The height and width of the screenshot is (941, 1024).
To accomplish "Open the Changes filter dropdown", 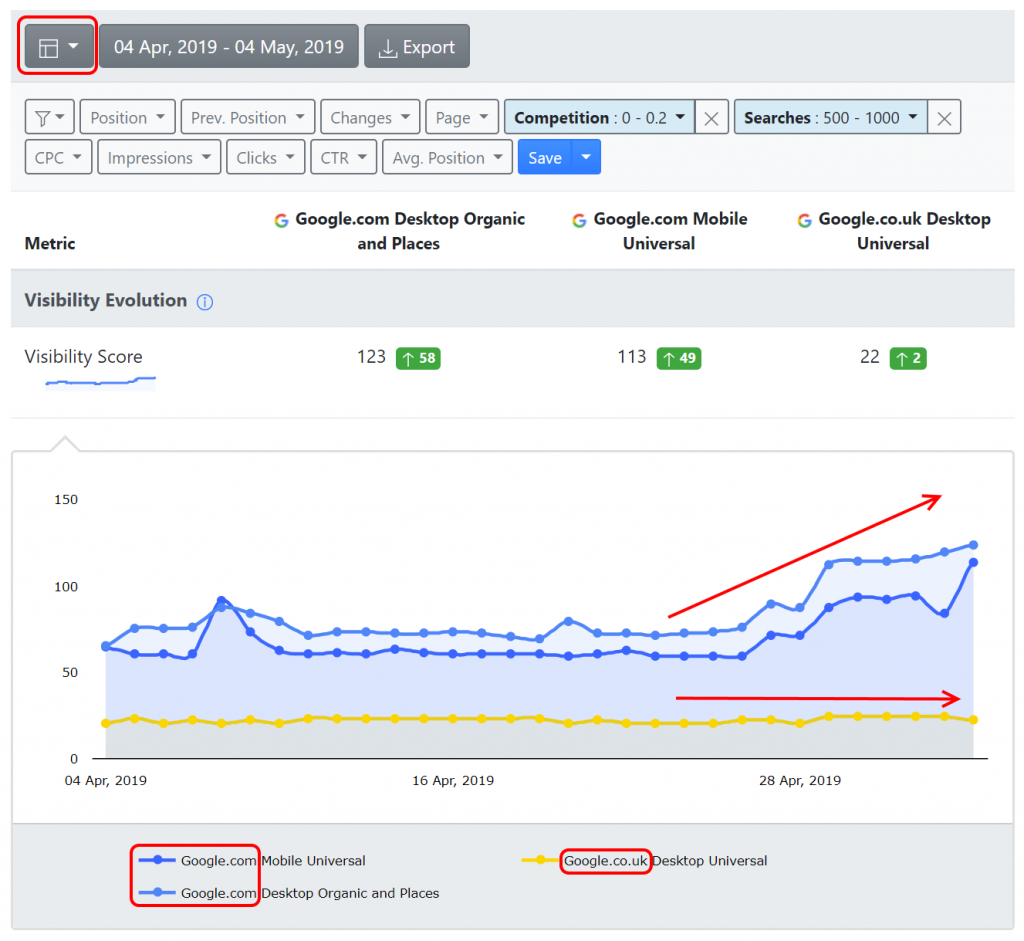I will [370, 118].
